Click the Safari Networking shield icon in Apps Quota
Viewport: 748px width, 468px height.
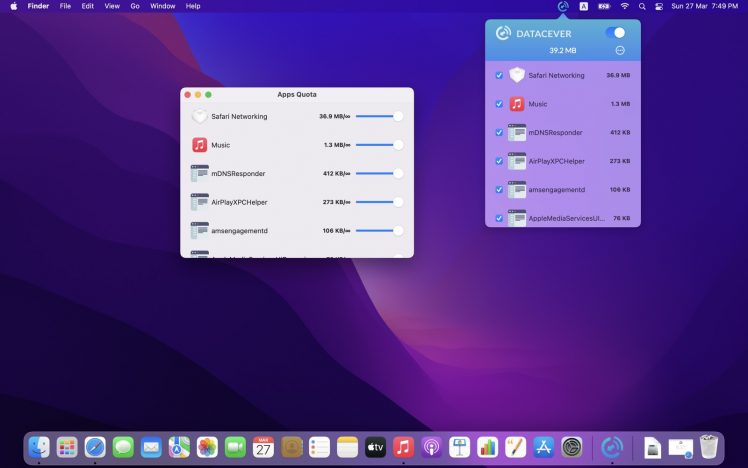click(x=200, y=116)
